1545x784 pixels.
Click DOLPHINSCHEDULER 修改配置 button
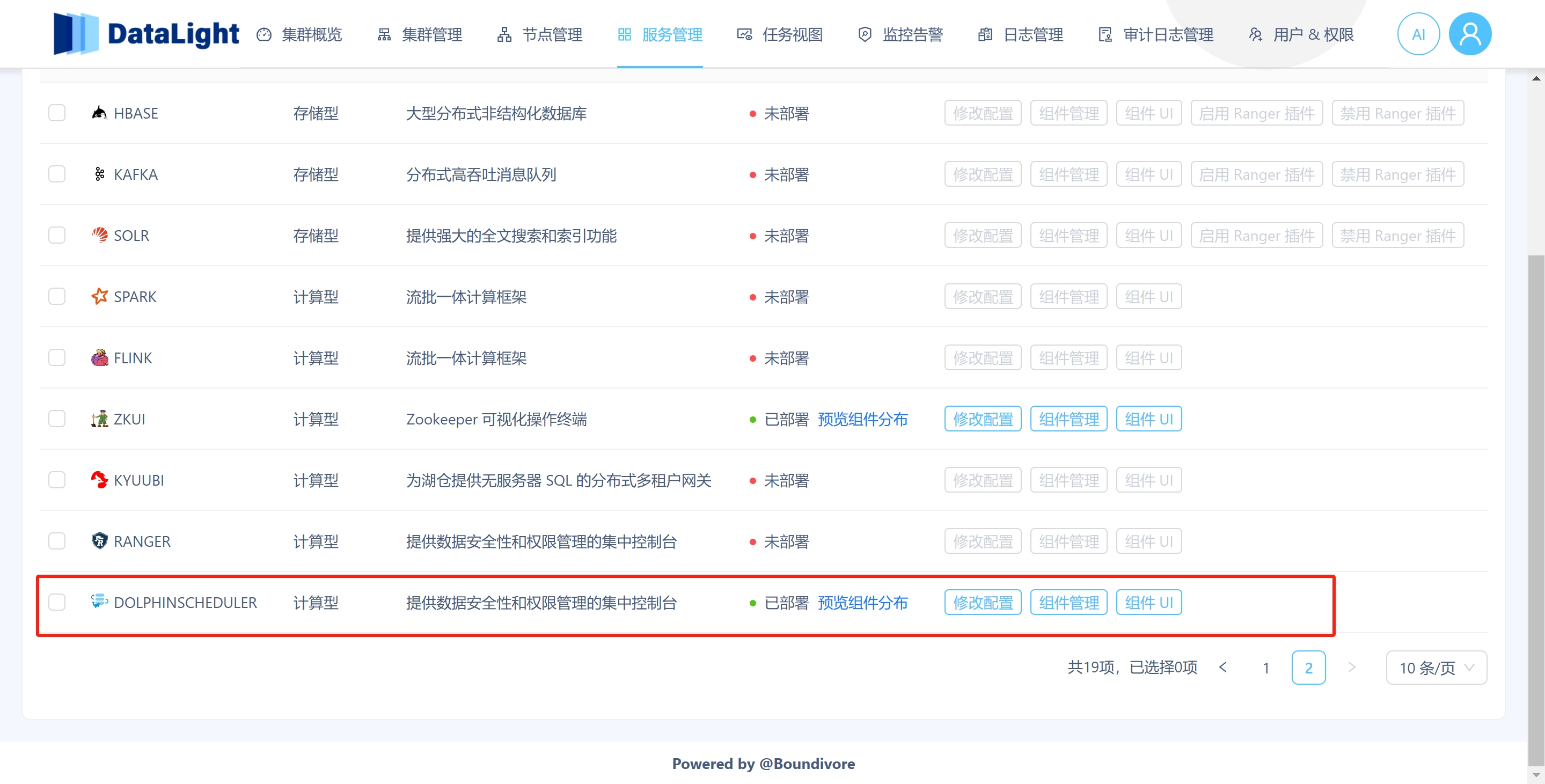[x=983, y=602]
